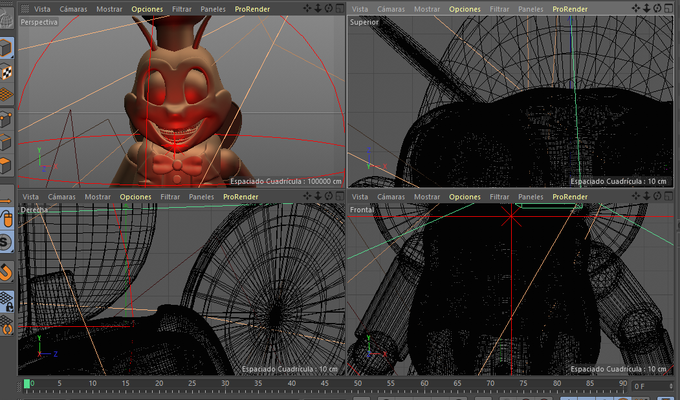Open Mostrar menu in Frontal viewport
The height and width of the screenshot is (400, 680).
(x=427, y=197)
